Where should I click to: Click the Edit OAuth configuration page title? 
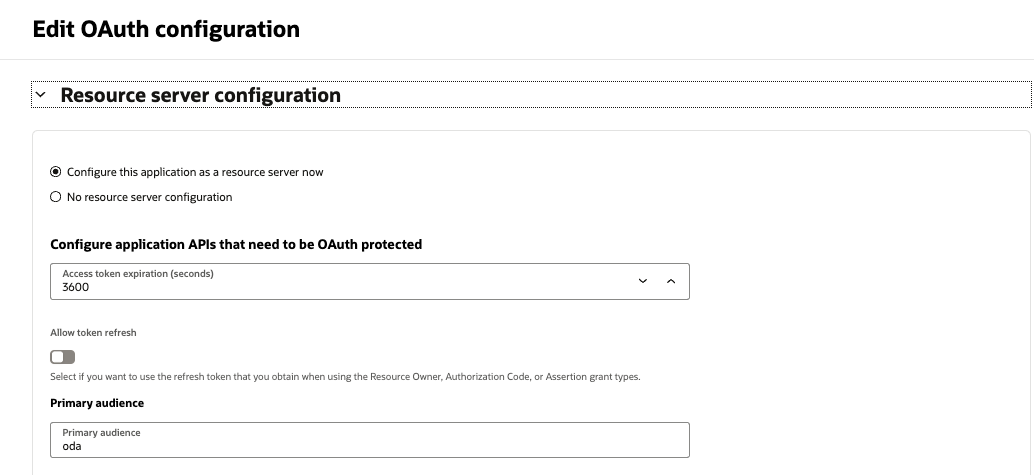(x=166, y=29)
